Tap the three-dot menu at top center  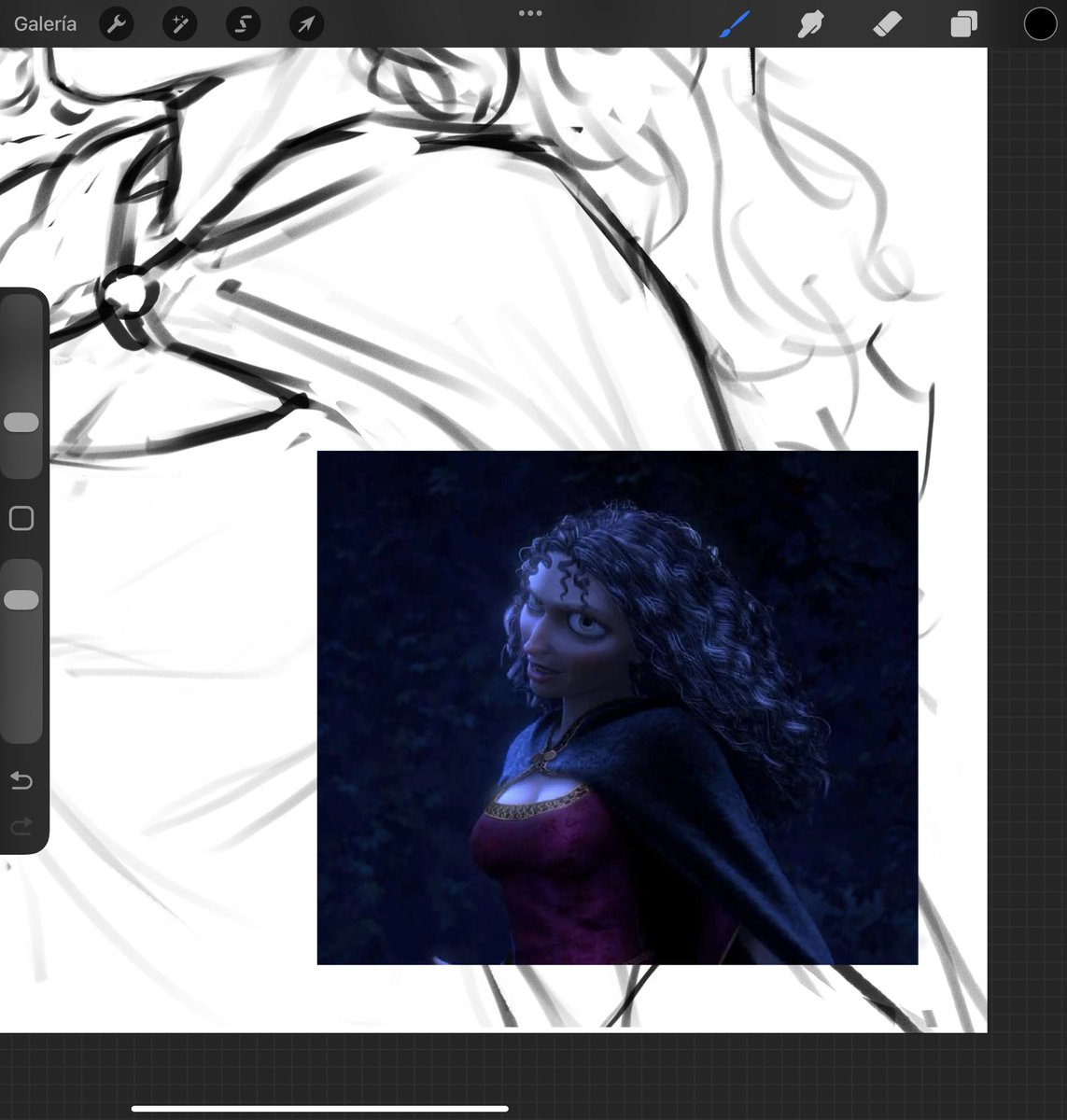coord(530,13)
